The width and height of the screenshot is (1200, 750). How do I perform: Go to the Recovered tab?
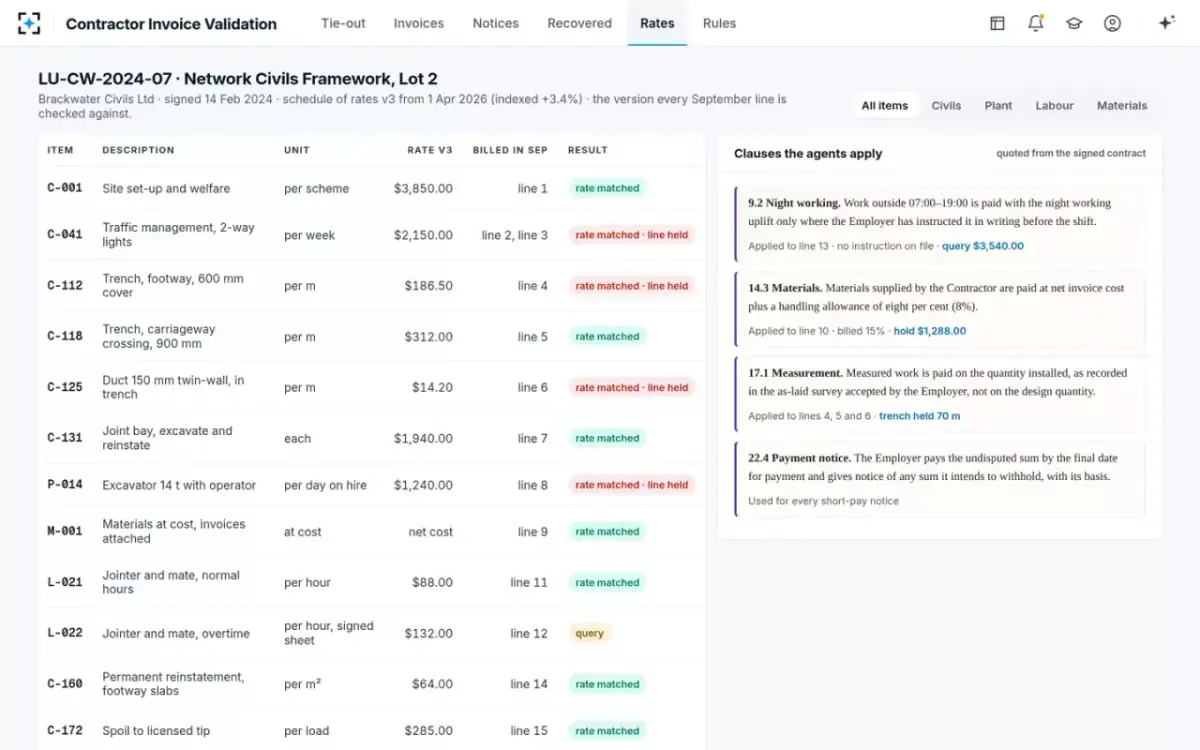(x=580, y=23)
